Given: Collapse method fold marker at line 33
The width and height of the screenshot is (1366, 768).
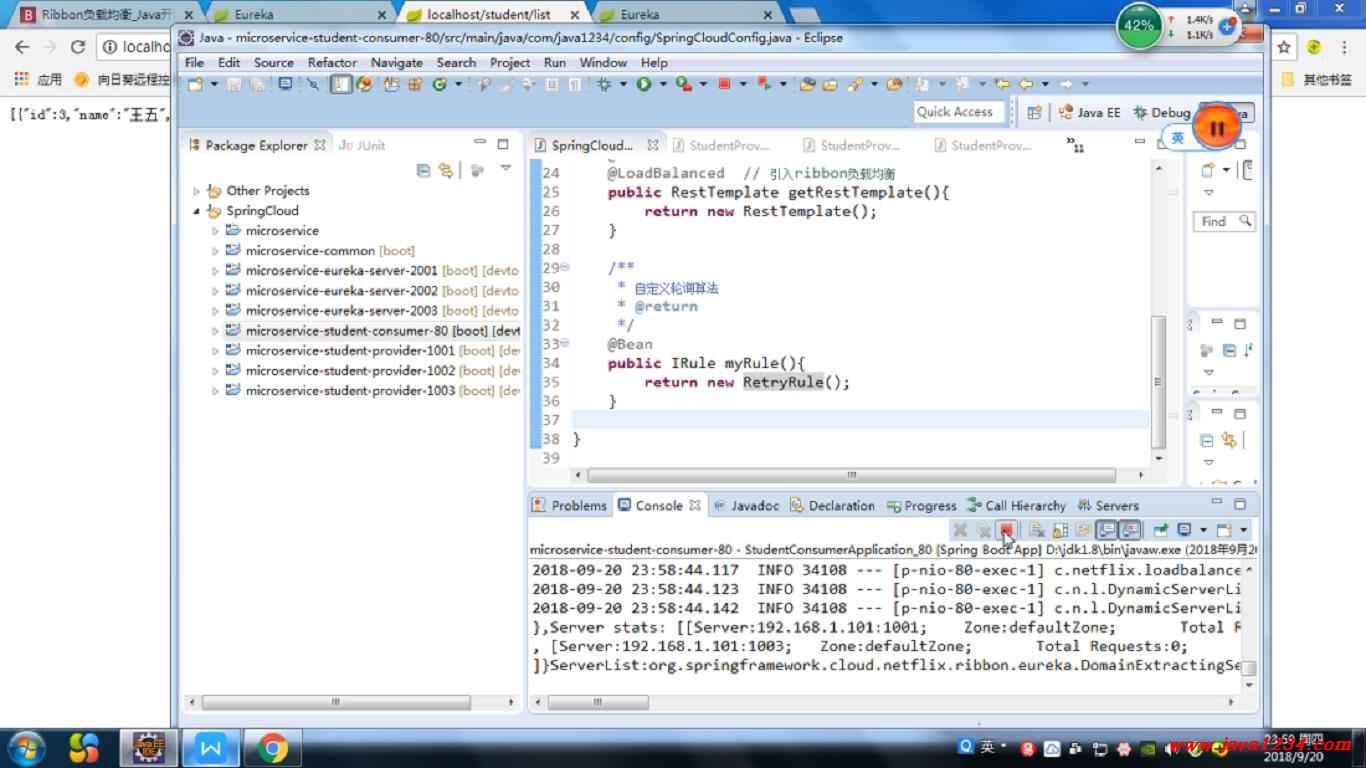Looking at the screenshot, I should [x=565, y=344].
